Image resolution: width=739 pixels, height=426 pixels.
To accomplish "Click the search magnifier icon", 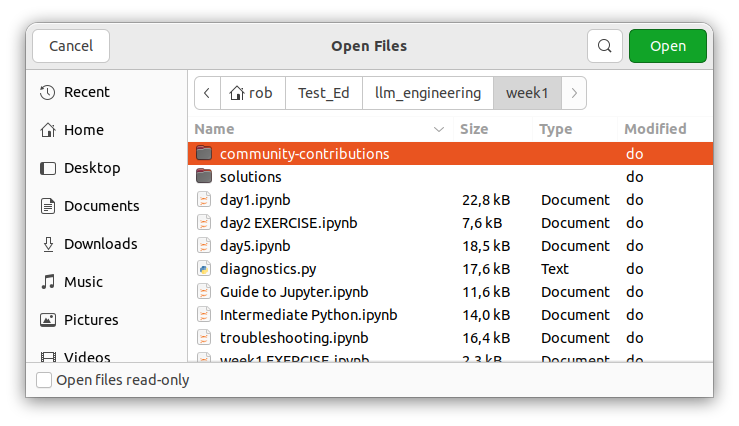I will (604, 46).
